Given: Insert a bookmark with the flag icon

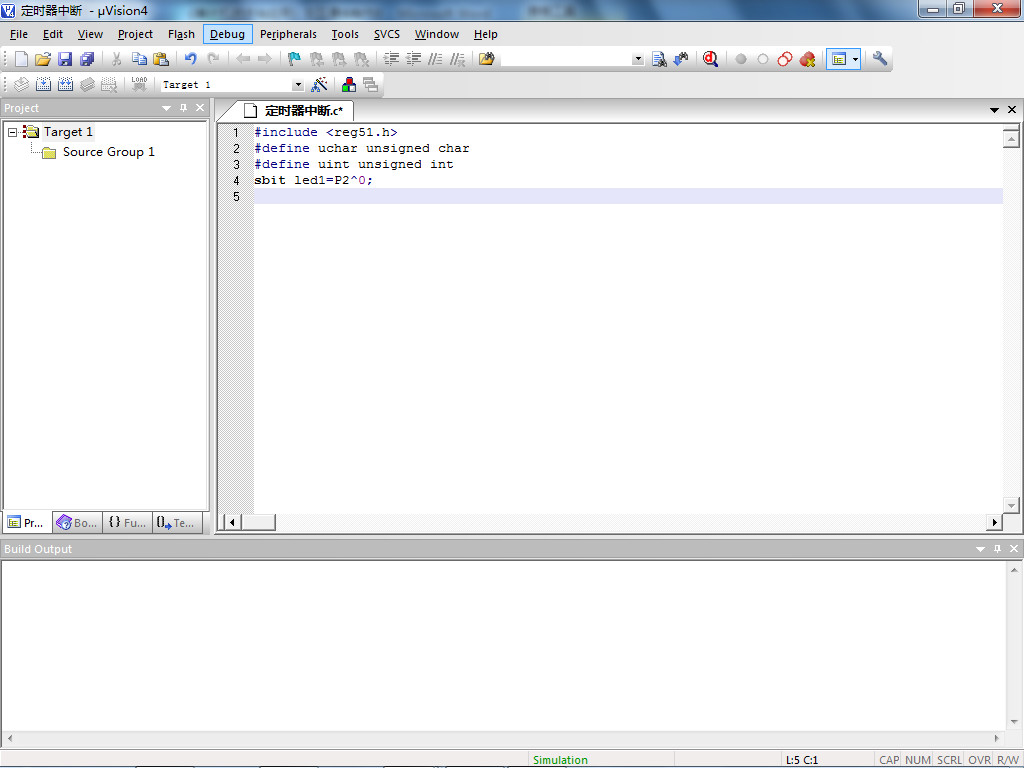Looking at the screenshot, I should point(295,59).
